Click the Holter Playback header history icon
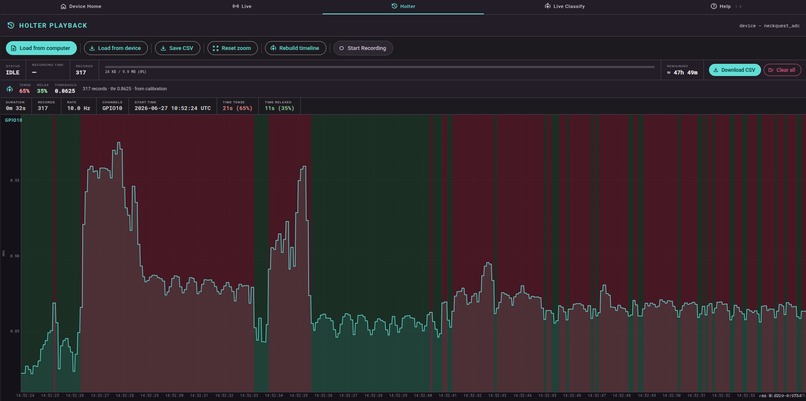The height and width of the screenshot is (401, 806). 11,25
